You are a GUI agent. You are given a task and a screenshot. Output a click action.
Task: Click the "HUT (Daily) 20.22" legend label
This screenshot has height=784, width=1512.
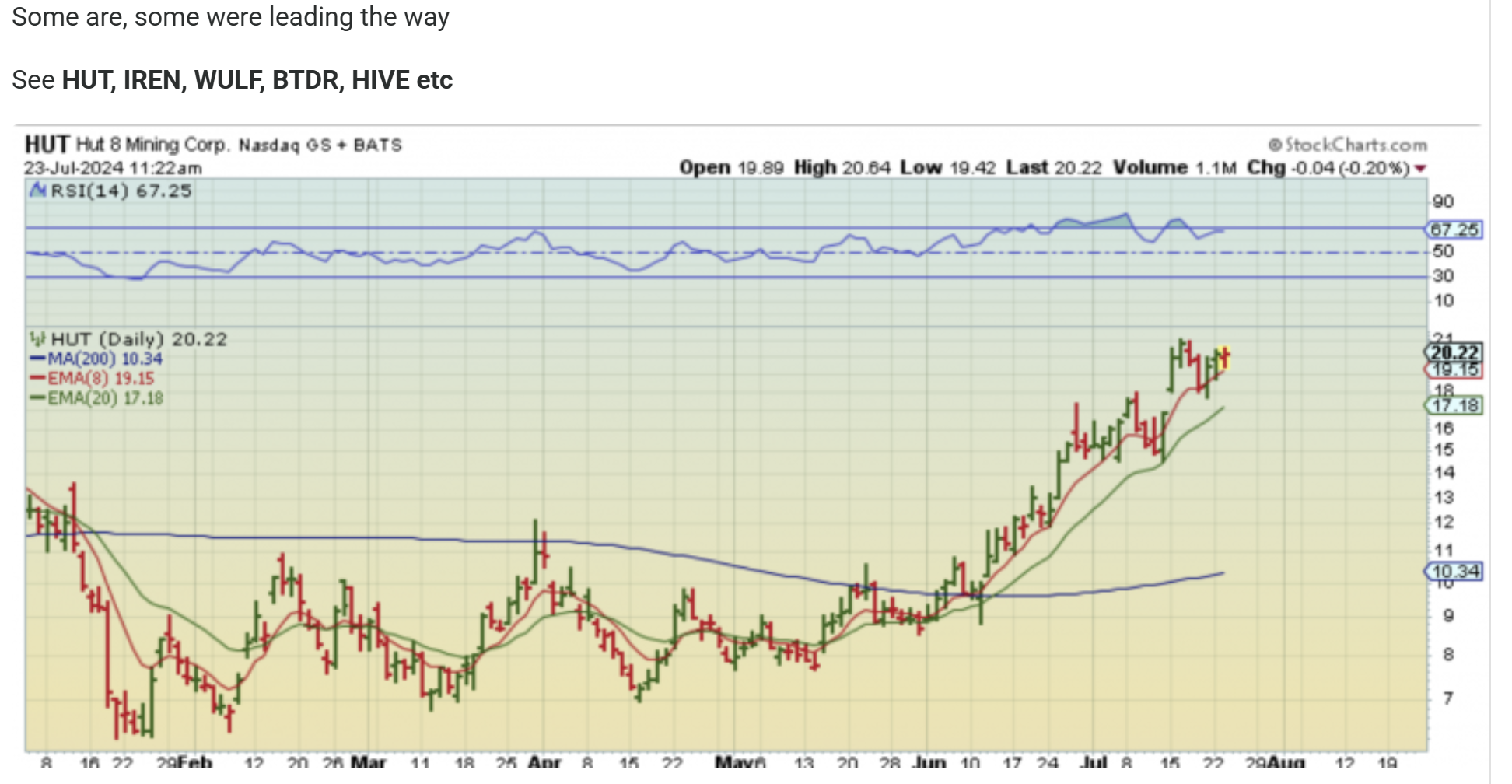(x=139, y=339)
